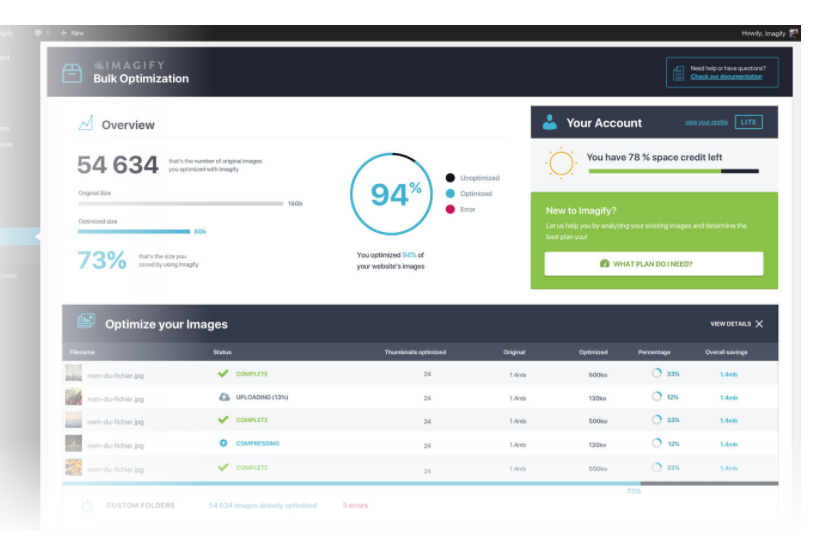The image size is (821, 544).
Task: Click the UPLOADING (13%) status text
Action: coord(262,397)
